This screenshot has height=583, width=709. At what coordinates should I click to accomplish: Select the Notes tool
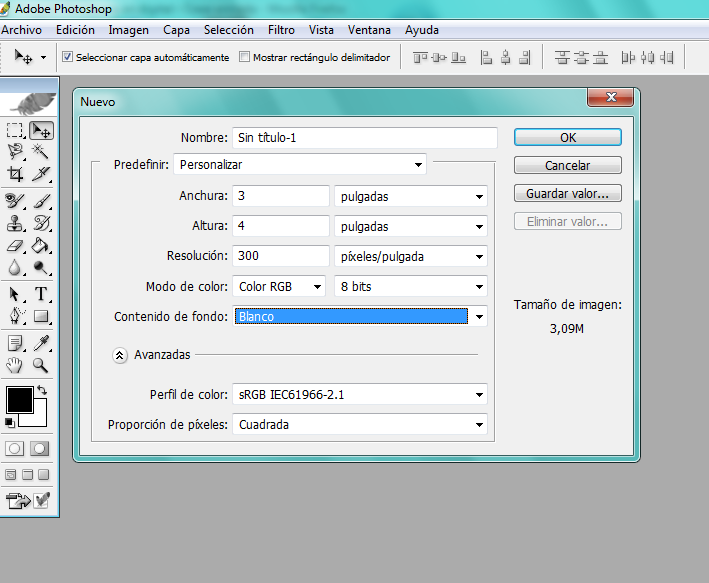[x=15, y=343]
